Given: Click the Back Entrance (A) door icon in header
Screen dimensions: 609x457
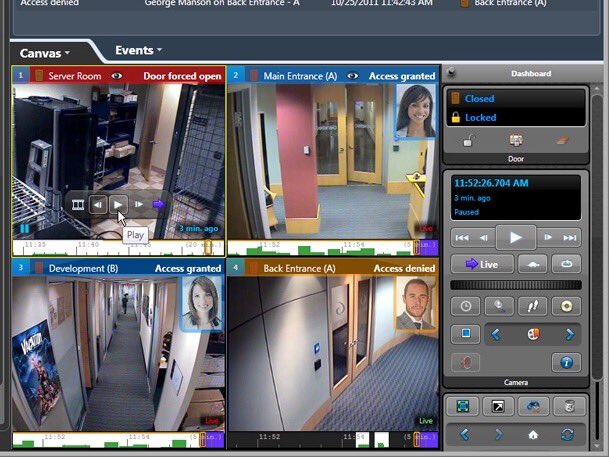Looking at the screenshot, I should (x=254, y=268).
